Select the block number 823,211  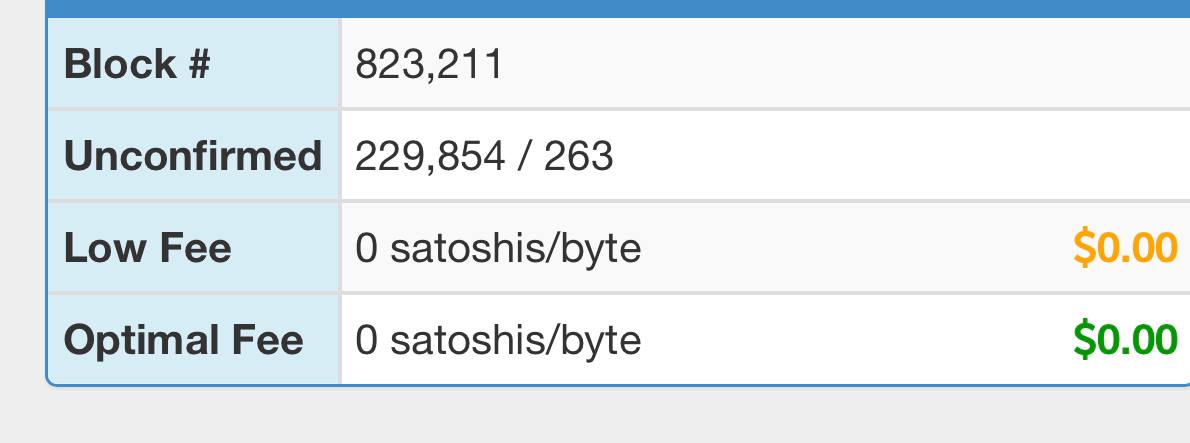(x=429, y=64)
